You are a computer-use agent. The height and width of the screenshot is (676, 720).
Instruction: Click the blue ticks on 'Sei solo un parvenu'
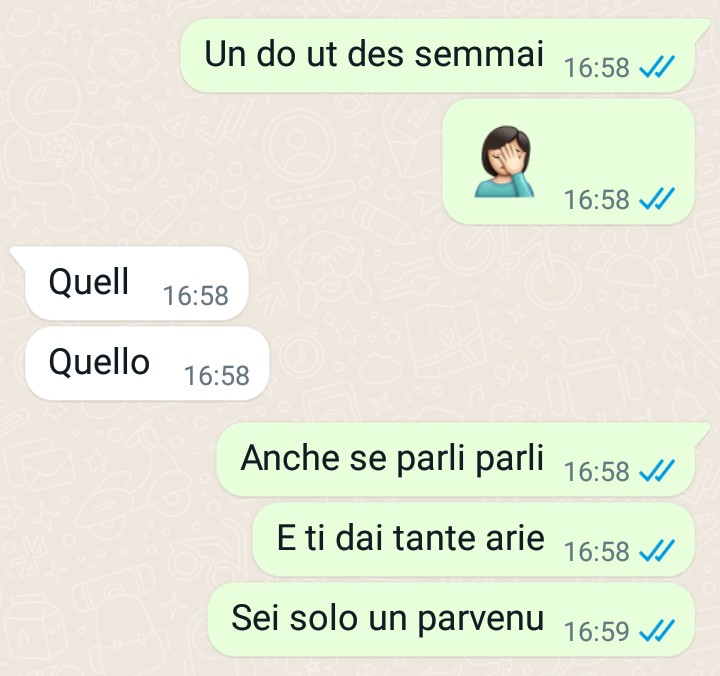click(657, 631)
